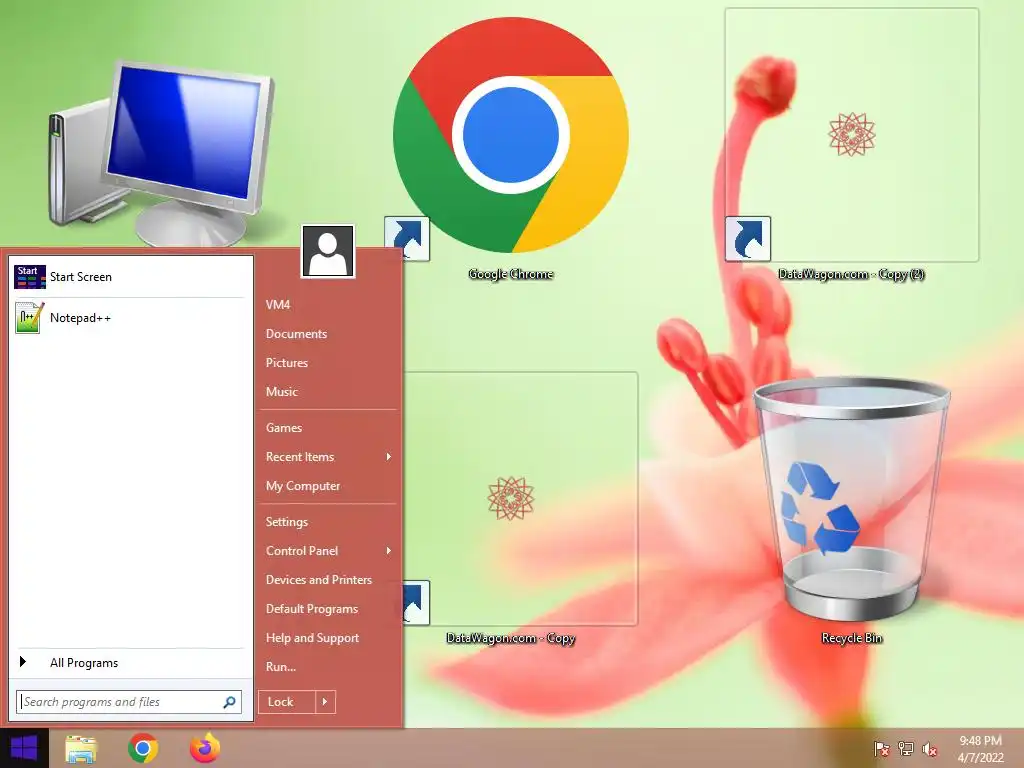This screenshot has width=1024, height=768.
Task: Open Documents from start menu
Action: (x=296, y=334)
